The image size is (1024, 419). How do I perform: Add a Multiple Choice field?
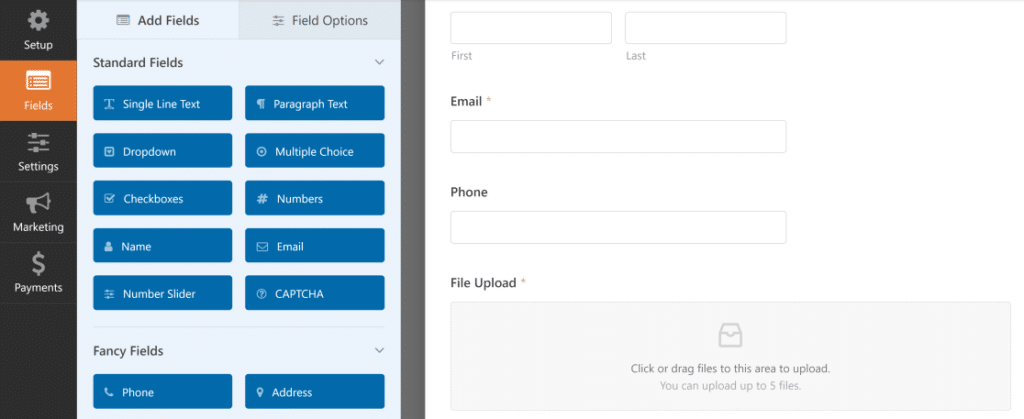coord(314,152)
